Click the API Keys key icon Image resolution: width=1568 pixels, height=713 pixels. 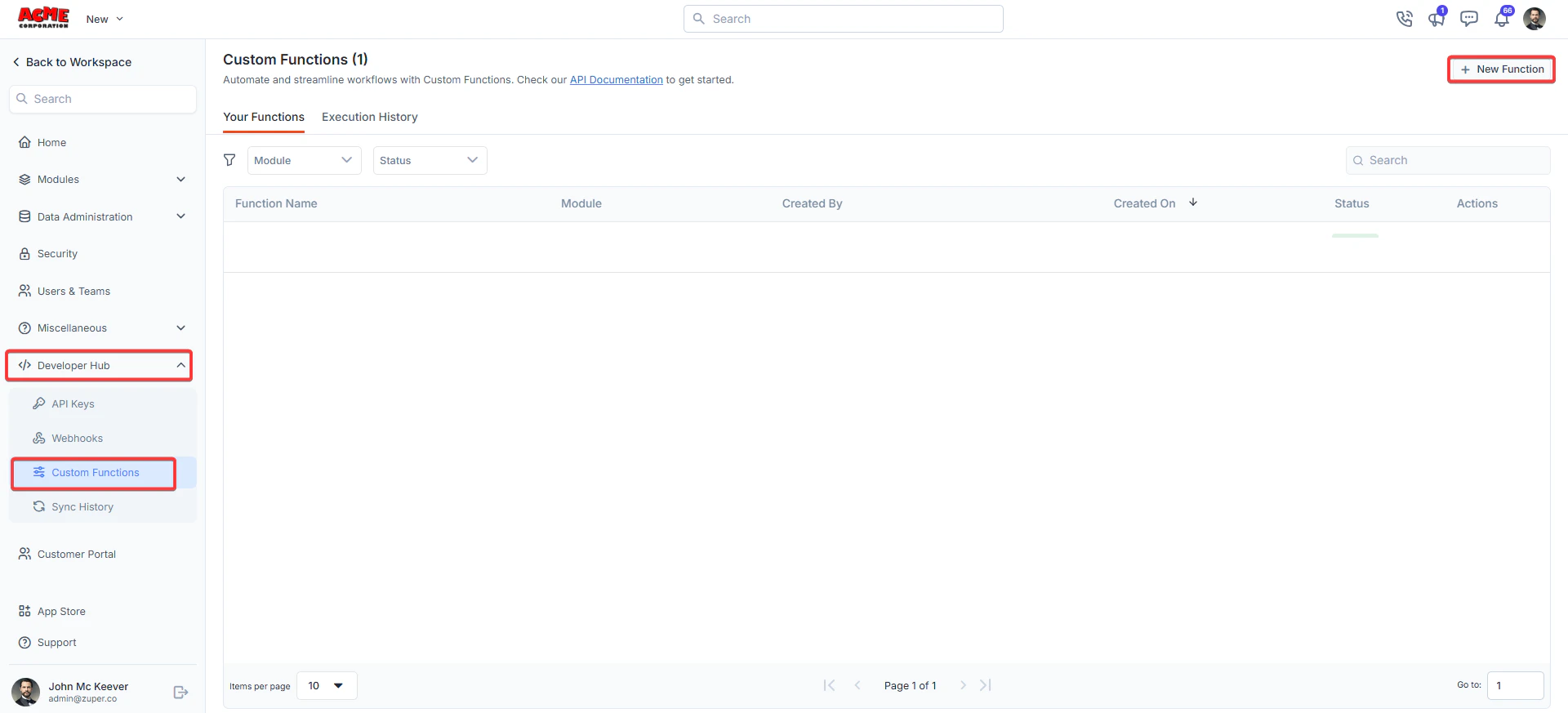(x=38, y=403)
